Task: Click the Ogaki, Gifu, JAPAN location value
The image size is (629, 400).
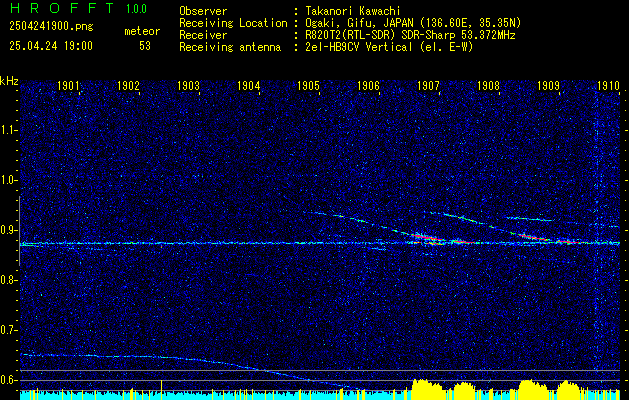Action: (x=412, y=23)
